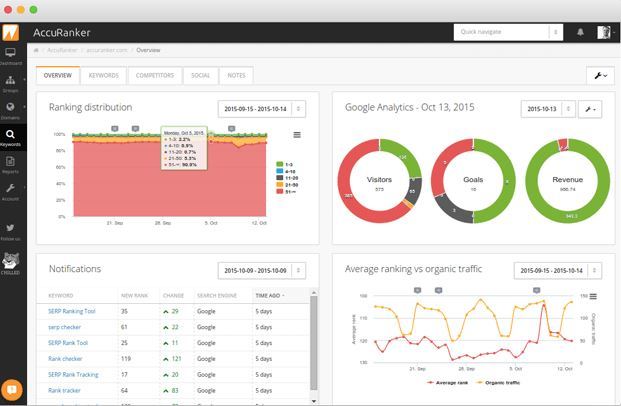Screen dimensions: 621x406
Task: Sort by the New Rank column header
Action: (x=134, y=295)
